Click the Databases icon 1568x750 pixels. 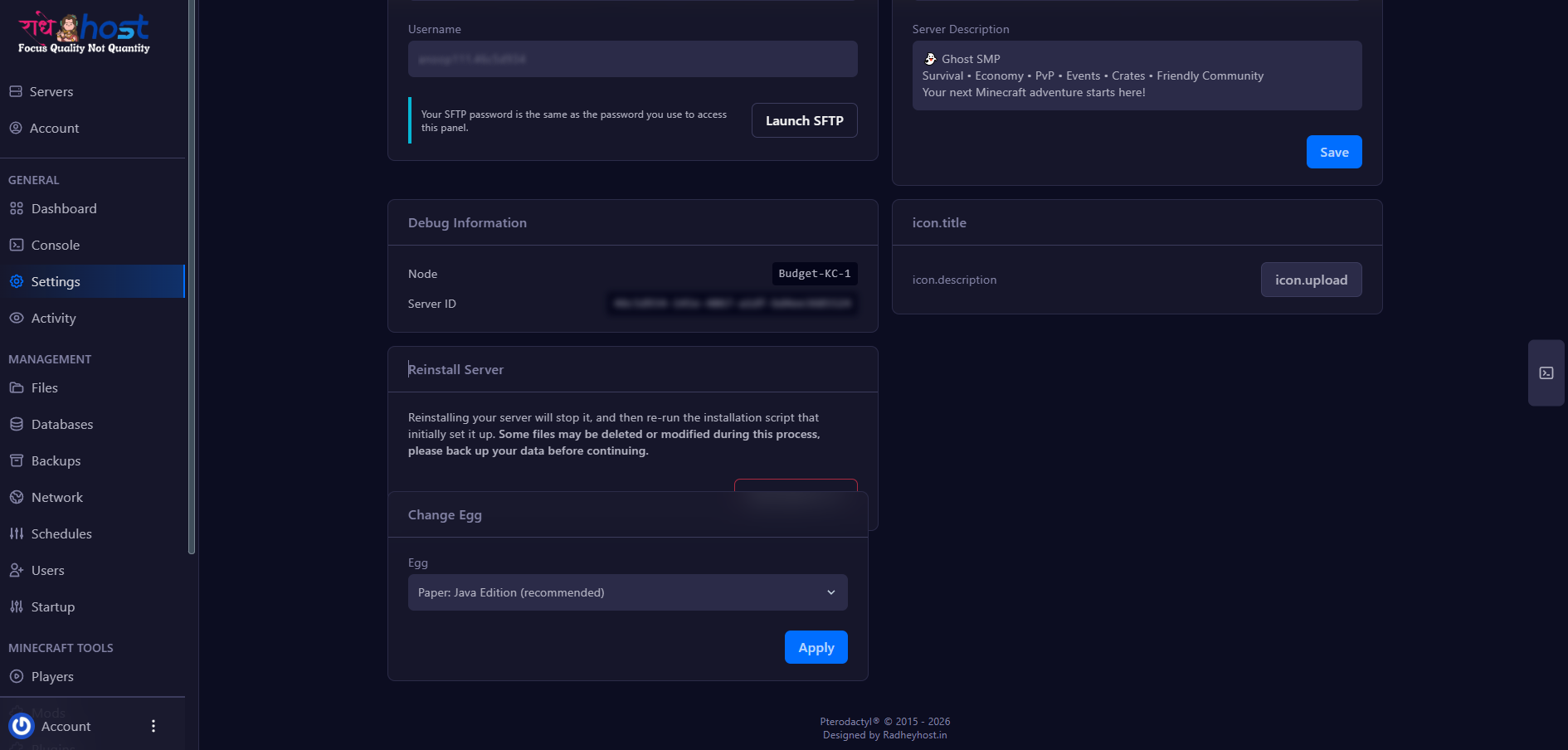pyautogui.click(x=17, y=424)
